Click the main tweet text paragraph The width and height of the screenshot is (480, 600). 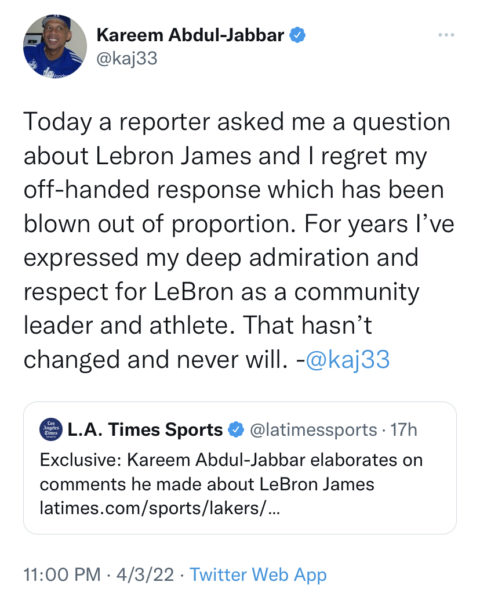point(239,241)
